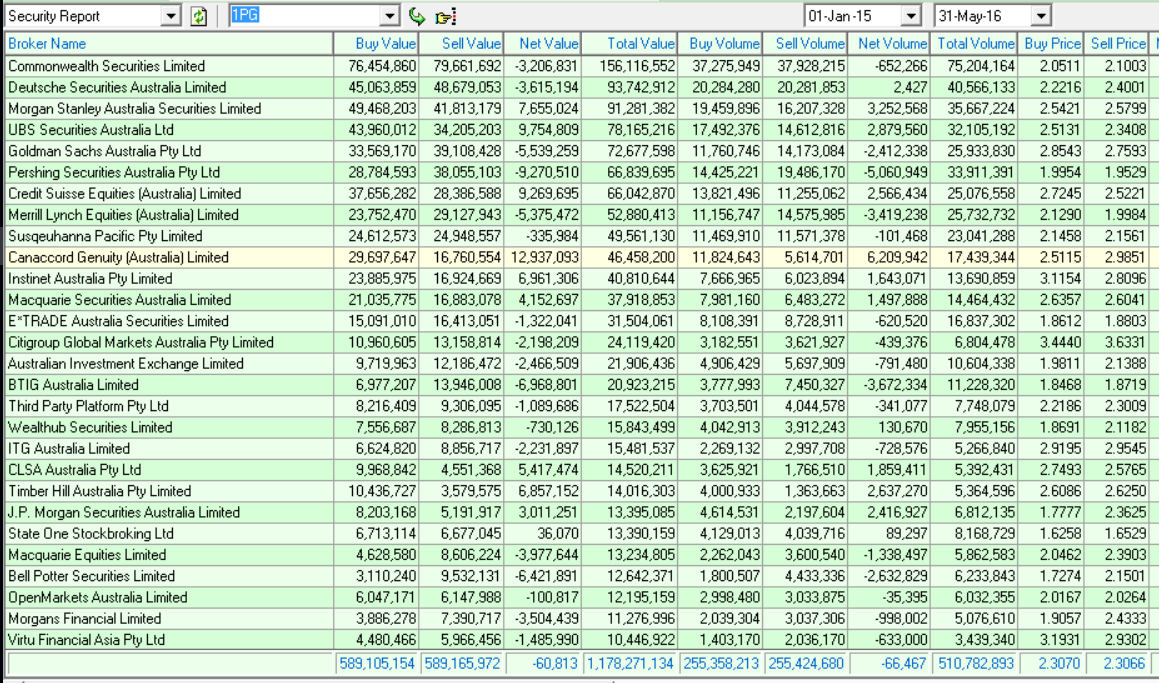The height and width of the screenshot is (683, 1159).
Task: Click the green arrow go icon
Action: tap(417, 16)
